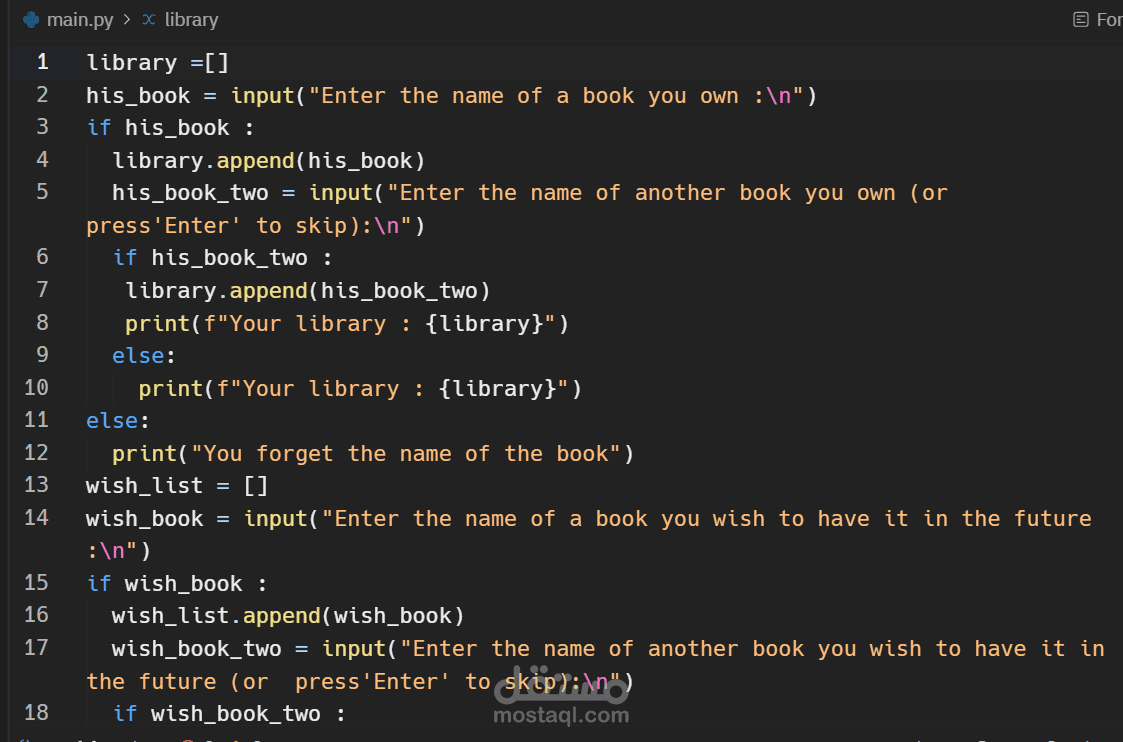This screenshot has width=1123, height=742.
Task: Click 'wish_list.append(wish_book)' on line 16
Action: 288,617
